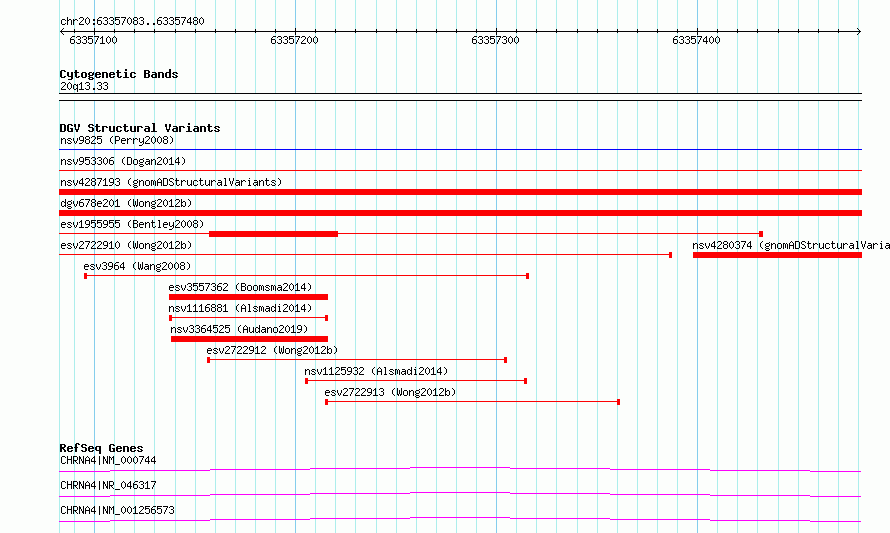Click the magenta NM_001256573 transcript line

tap(460, 519)
